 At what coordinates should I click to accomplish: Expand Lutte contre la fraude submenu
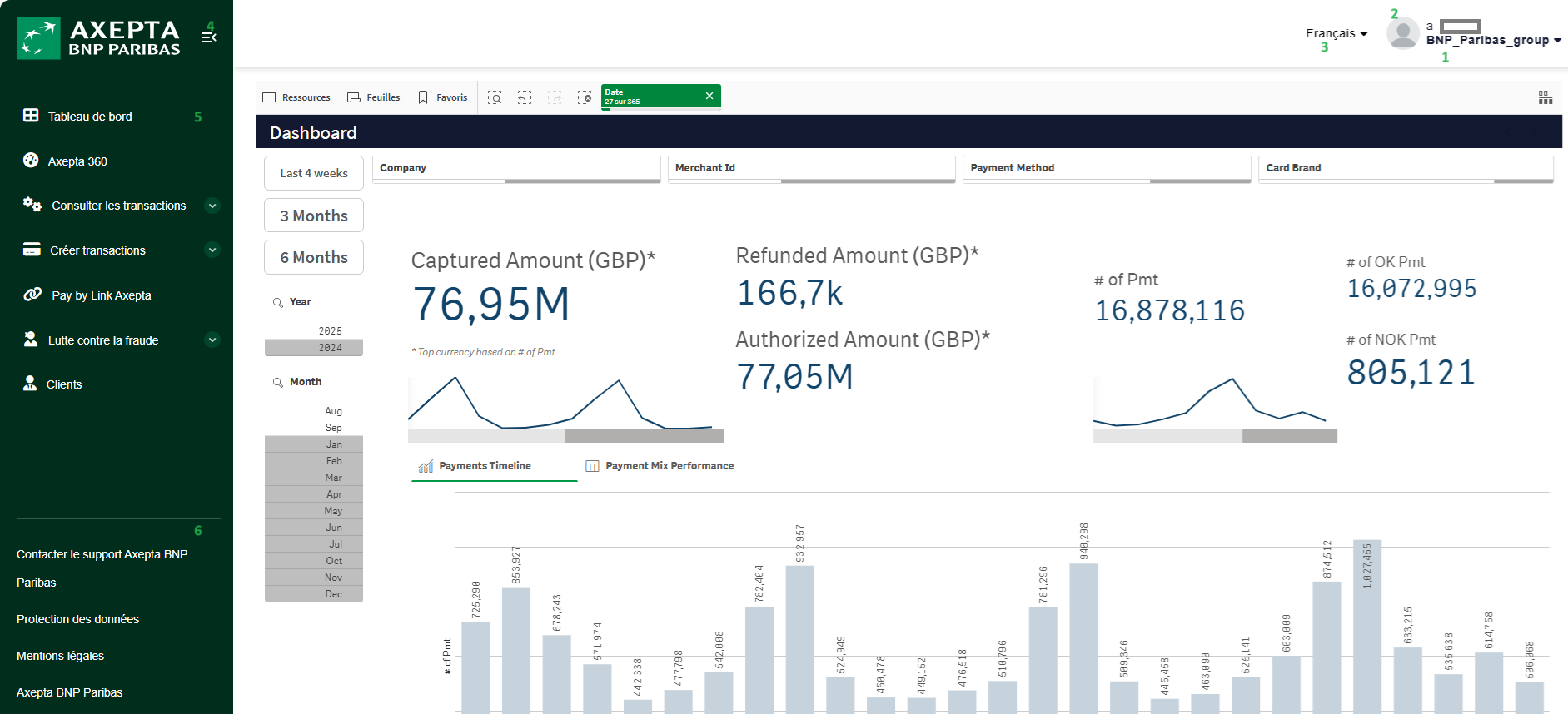pos(212,340)
